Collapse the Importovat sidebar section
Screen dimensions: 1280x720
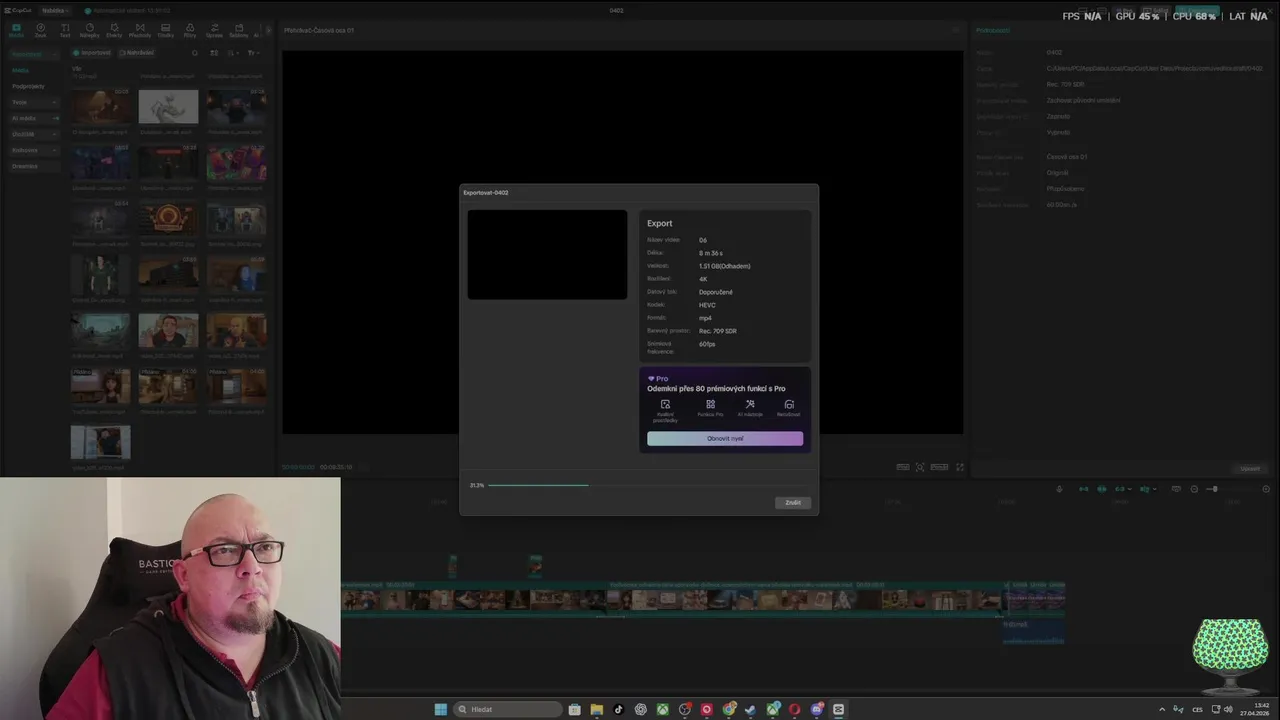click(x=34, y=54)
